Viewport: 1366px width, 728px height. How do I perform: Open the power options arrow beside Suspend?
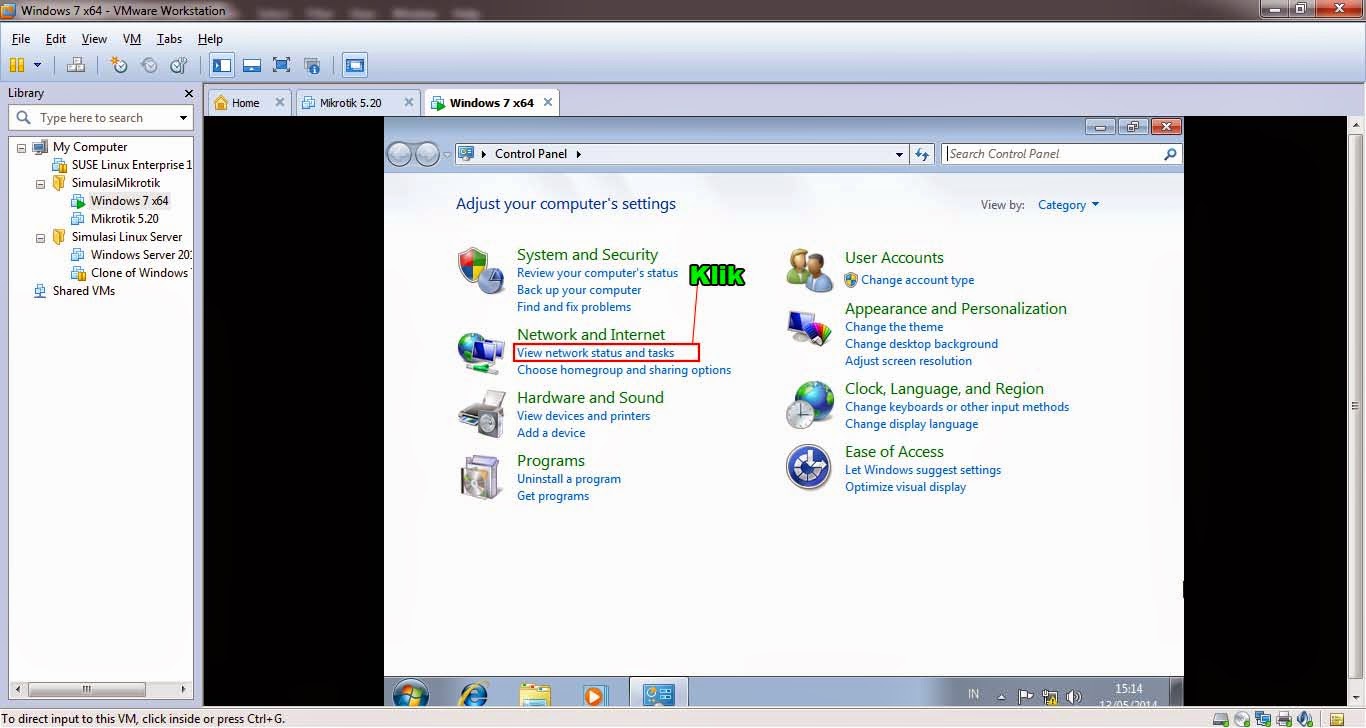[38, 65]
